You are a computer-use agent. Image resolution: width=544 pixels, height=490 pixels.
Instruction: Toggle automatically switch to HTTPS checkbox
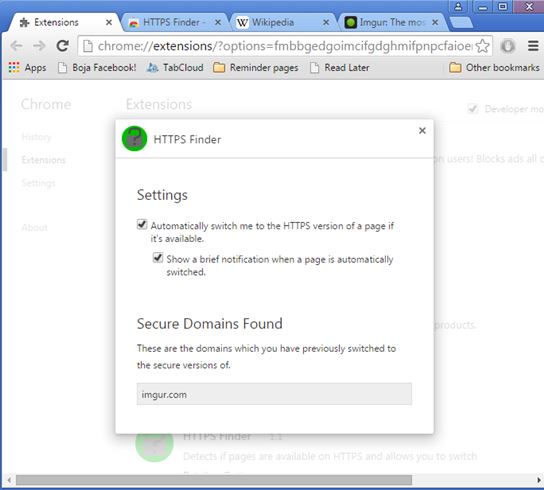(142, 224)
